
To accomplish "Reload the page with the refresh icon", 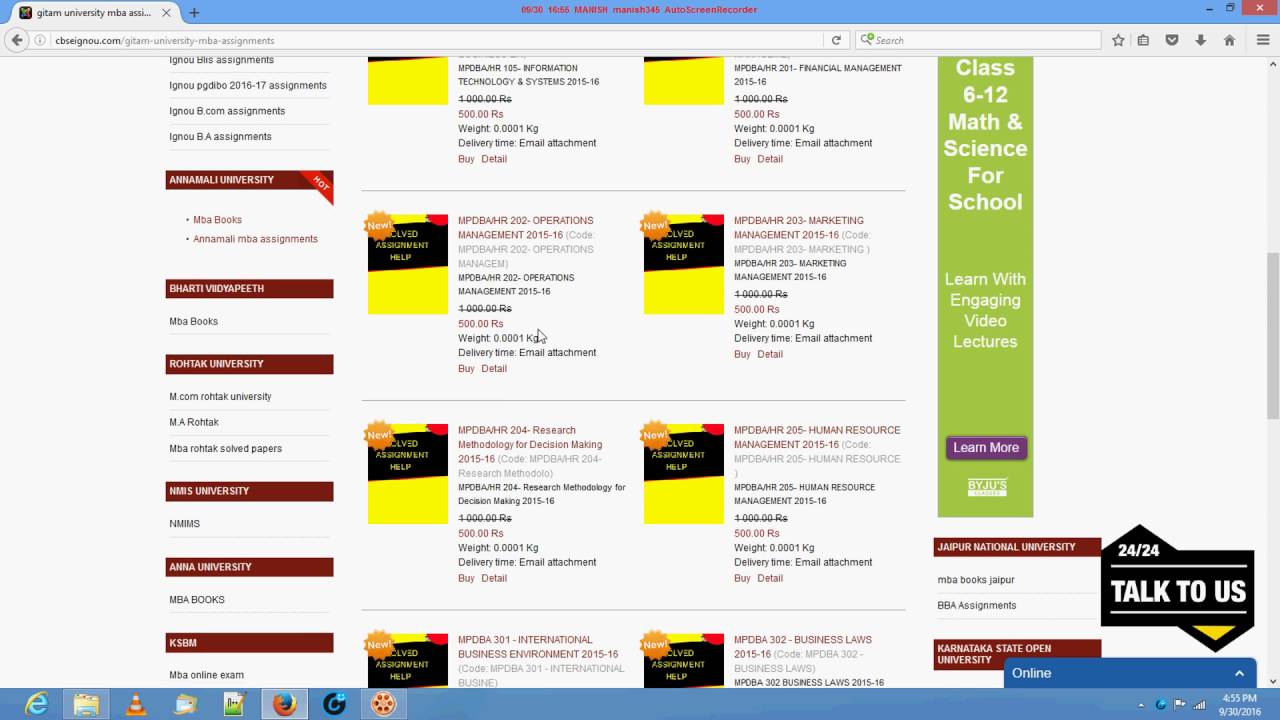I will (x=836, y=40).
